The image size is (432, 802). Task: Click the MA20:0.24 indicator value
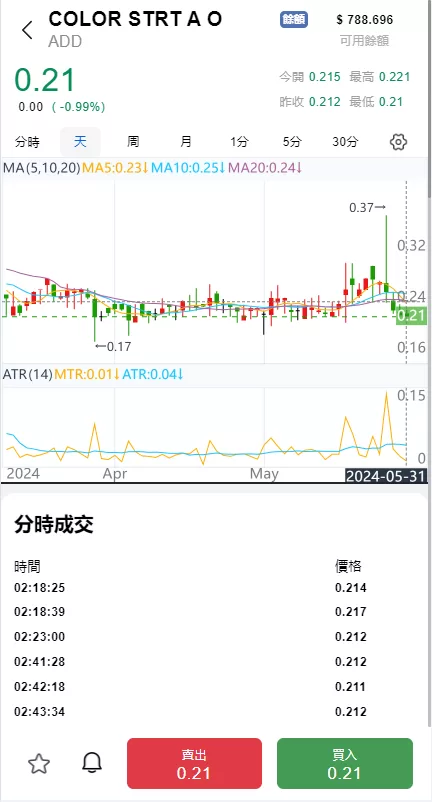(265, 168)
